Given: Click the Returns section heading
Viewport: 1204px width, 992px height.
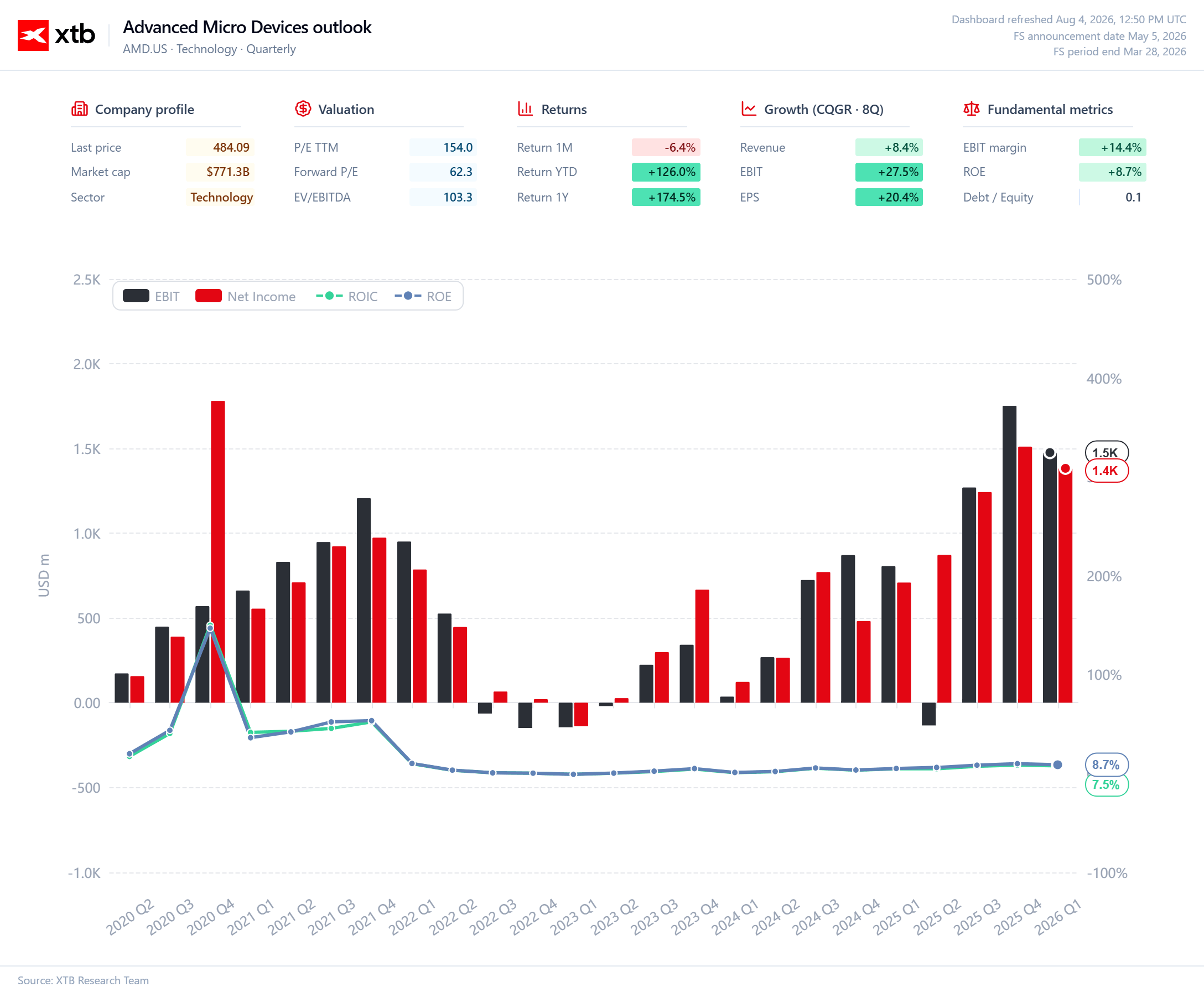Looking at the screenshot, I should 564,109.
